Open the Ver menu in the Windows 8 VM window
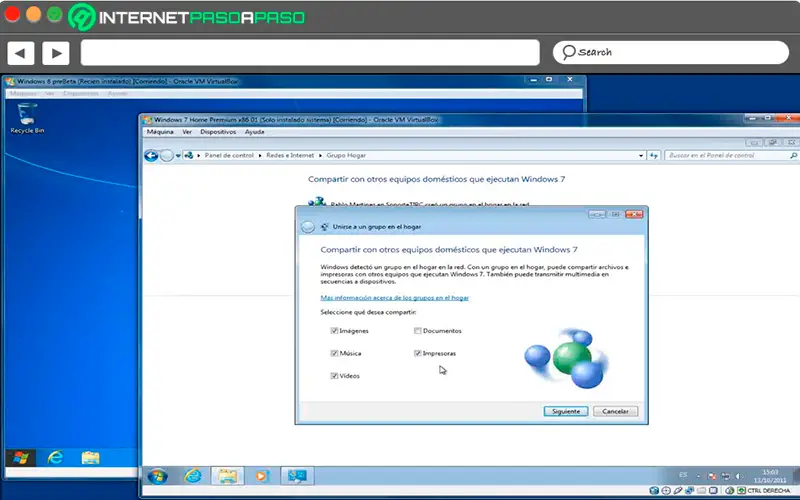The image size is (800, 500). (49, 94)
